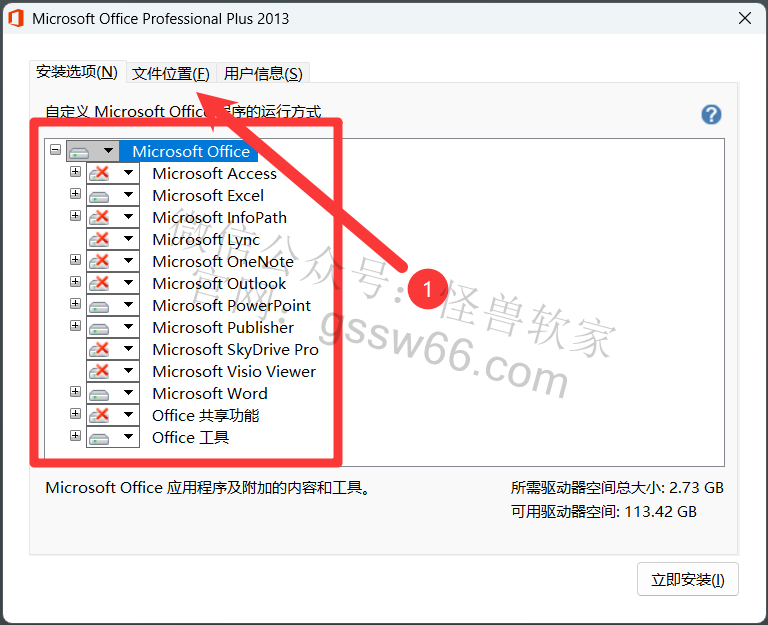Viewport: 768px width, 625px height.
Task: Select the Microsoft SkyDrive Pro label
Action: coord(235,350)
